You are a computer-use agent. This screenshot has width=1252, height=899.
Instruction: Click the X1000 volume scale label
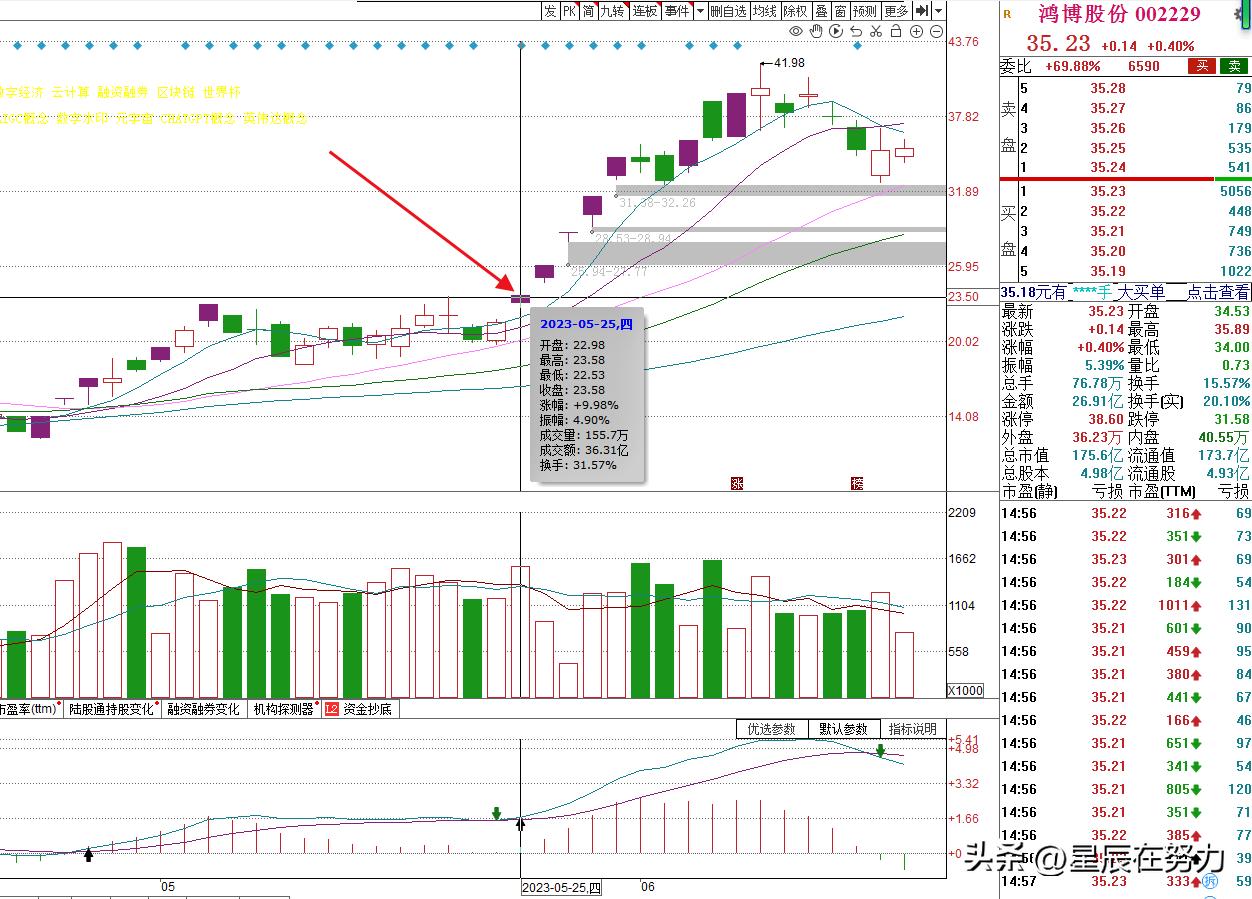click(965, 691)
